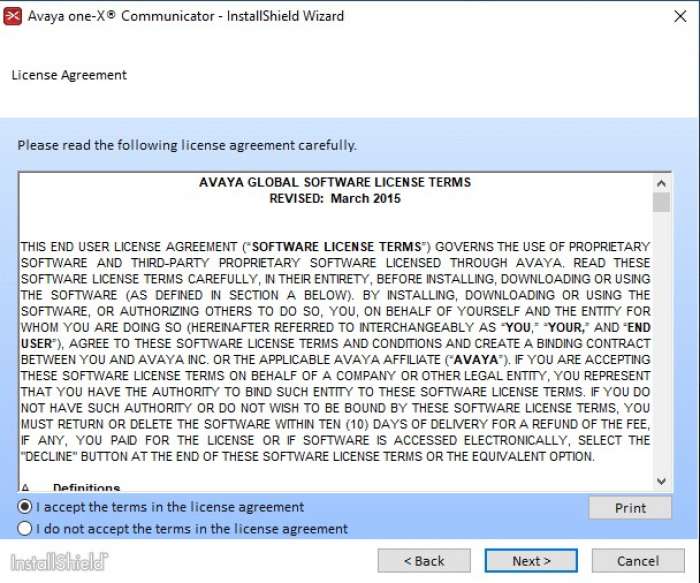Click the scrollbar down arrow in license box

(x=661, y=482)
